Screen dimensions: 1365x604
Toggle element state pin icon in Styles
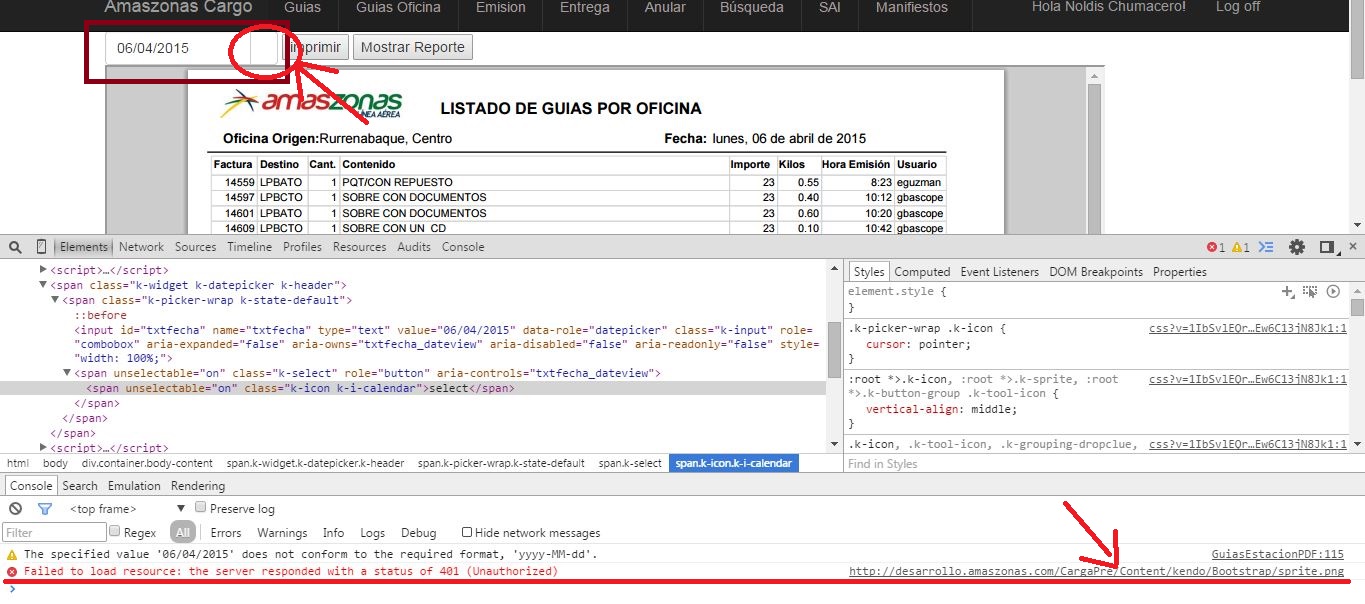point(1310,292)
